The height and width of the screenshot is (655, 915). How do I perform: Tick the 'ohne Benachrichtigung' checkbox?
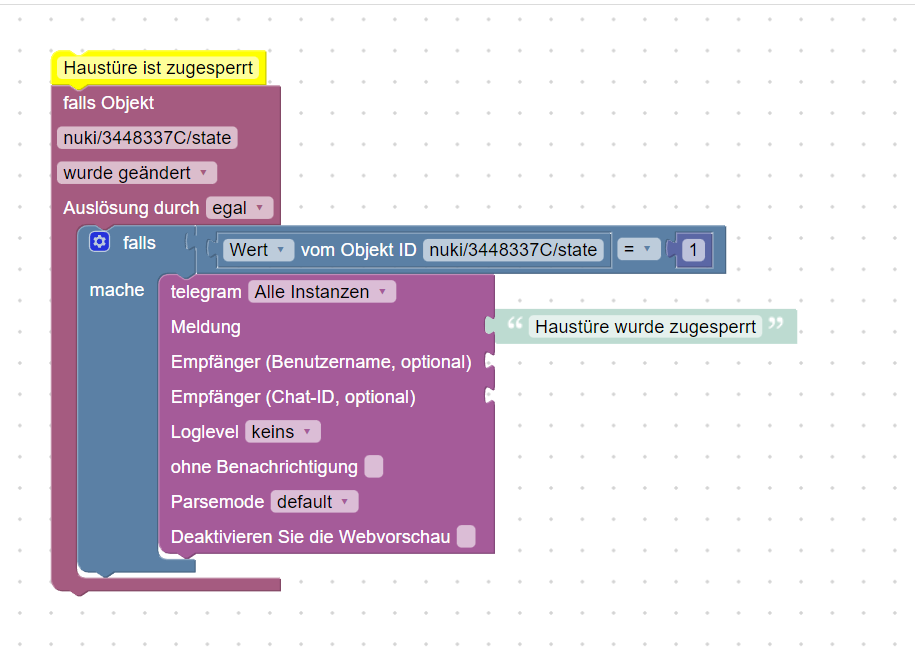pos(373,467)
